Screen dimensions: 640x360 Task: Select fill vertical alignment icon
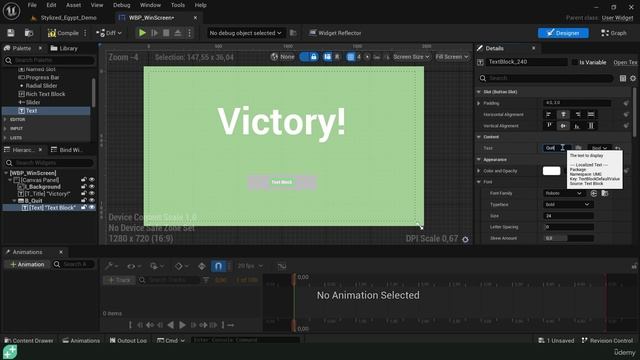(x=591, y=126)
